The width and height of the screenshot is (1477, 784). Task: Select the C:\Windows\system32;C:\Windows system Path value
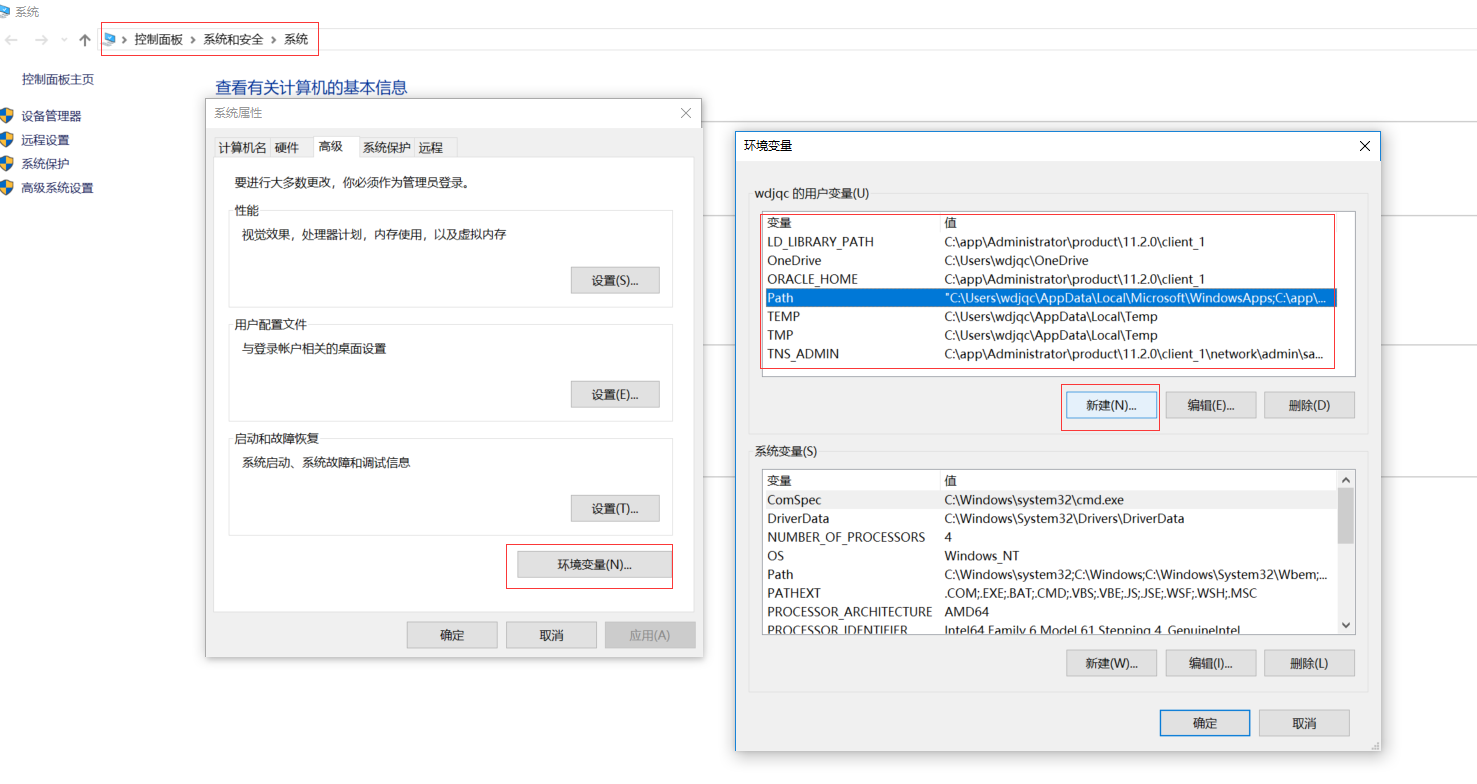click(x=1136, y=575)
